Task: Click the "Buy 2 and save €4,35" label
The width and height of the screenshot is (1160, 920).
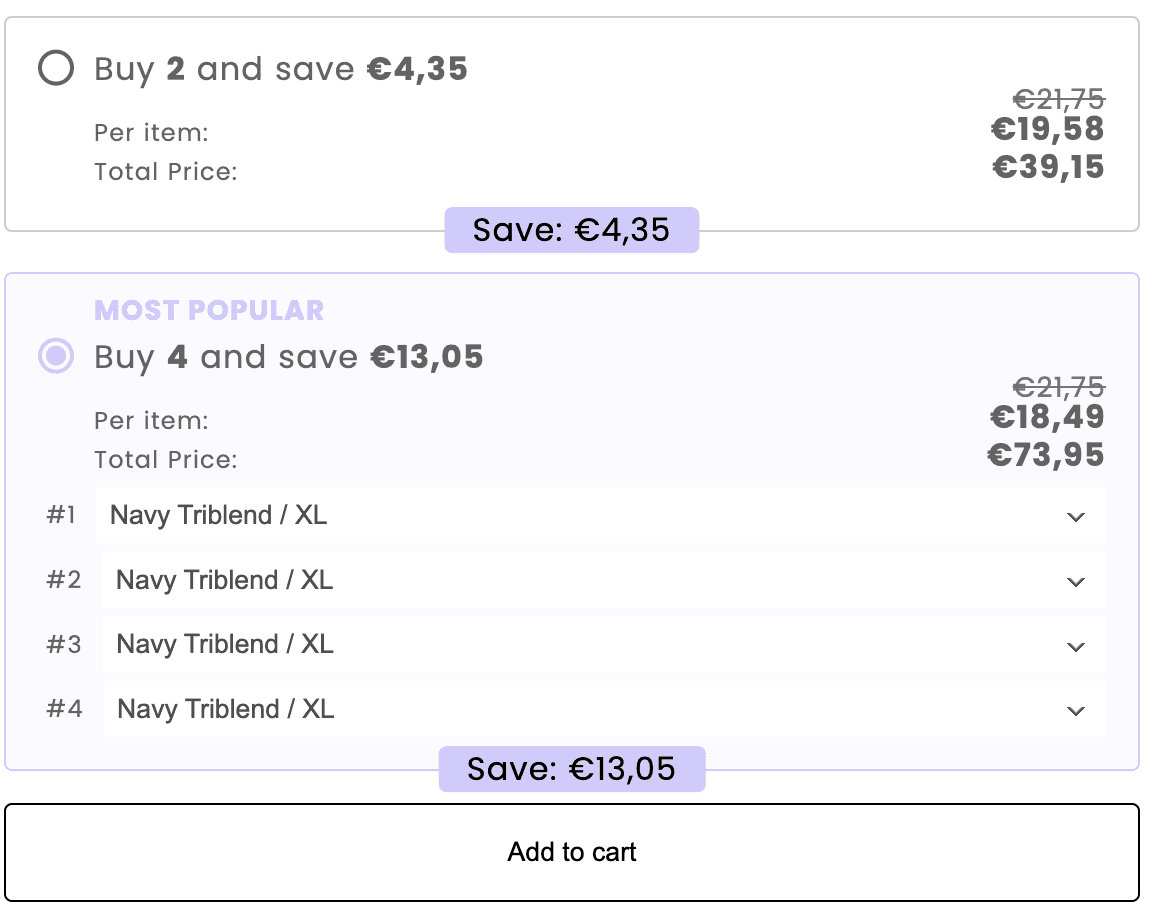Action: point(281,69)
